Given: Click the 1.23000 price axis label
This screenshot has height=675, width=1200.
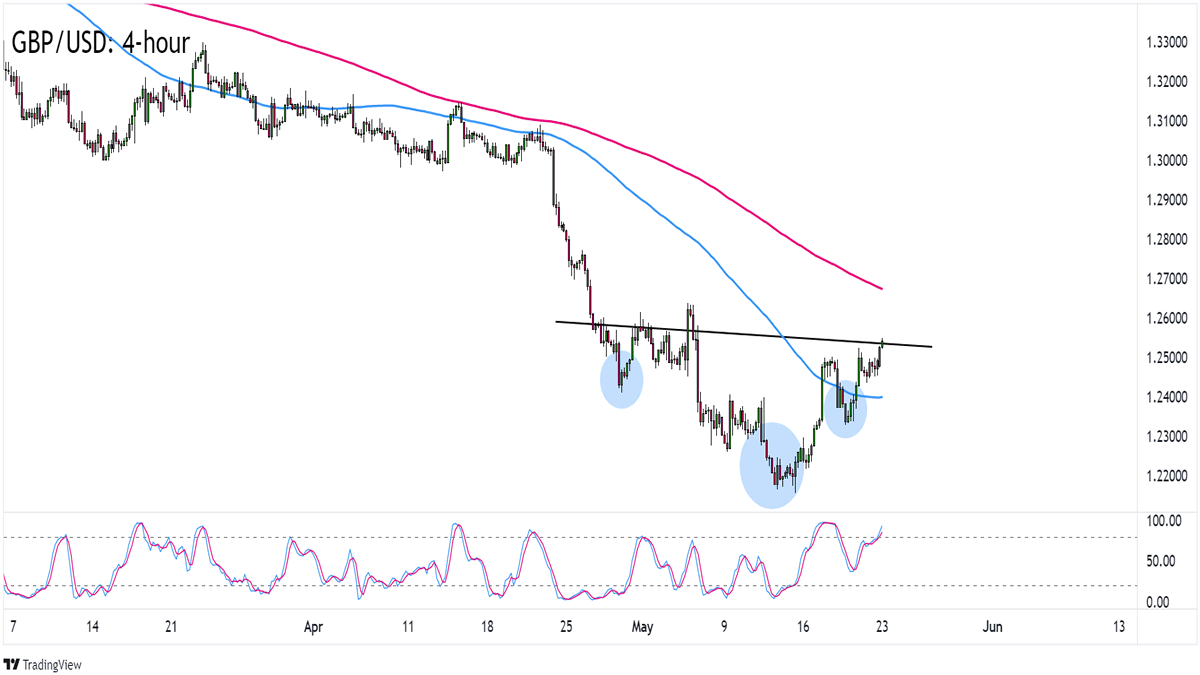Looking at the screenshot, I should [1168, 438].
